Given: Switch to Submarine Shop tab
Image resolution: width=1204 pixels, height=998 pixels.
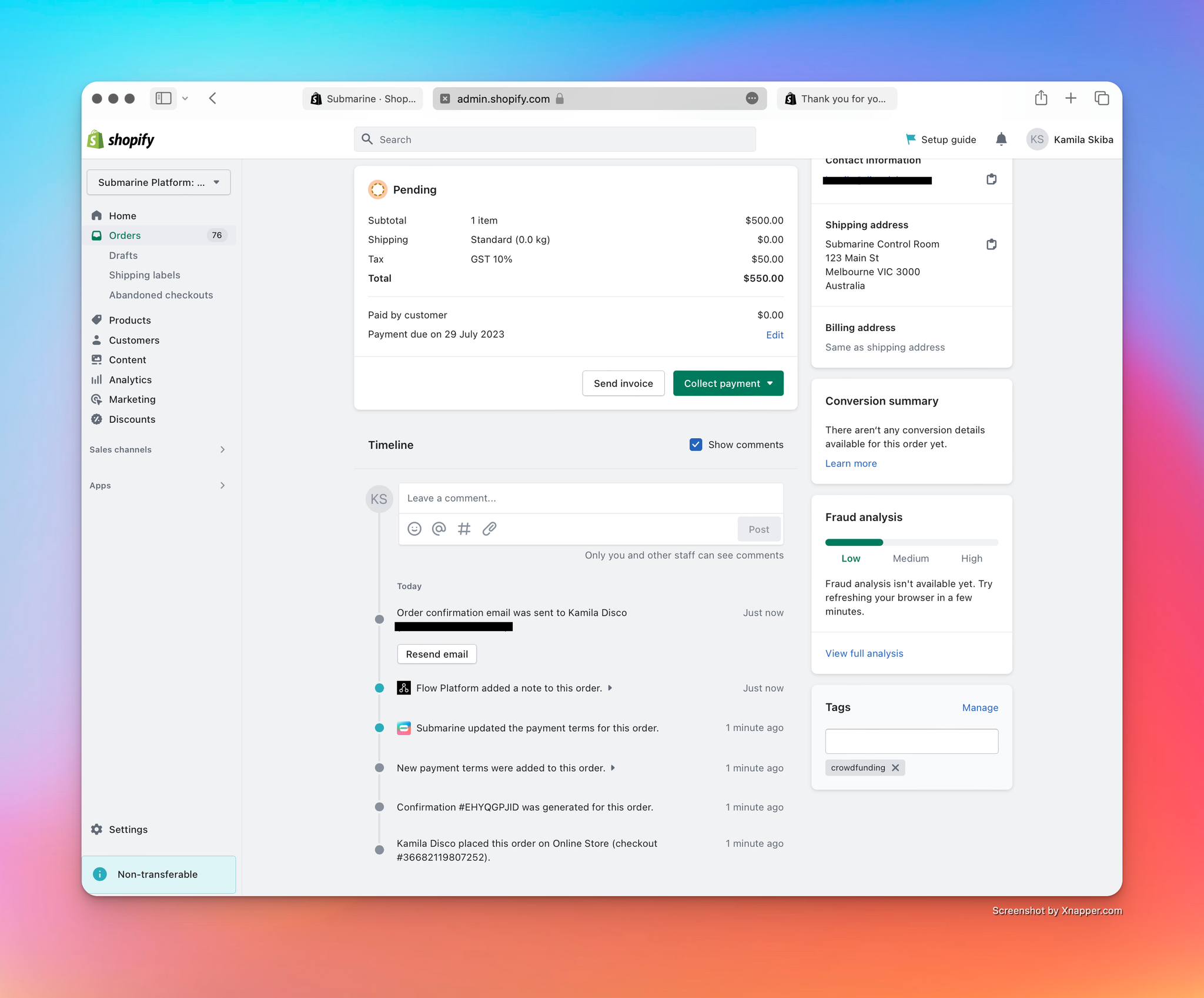Looking at the screenshot, I should click(363, 98).
